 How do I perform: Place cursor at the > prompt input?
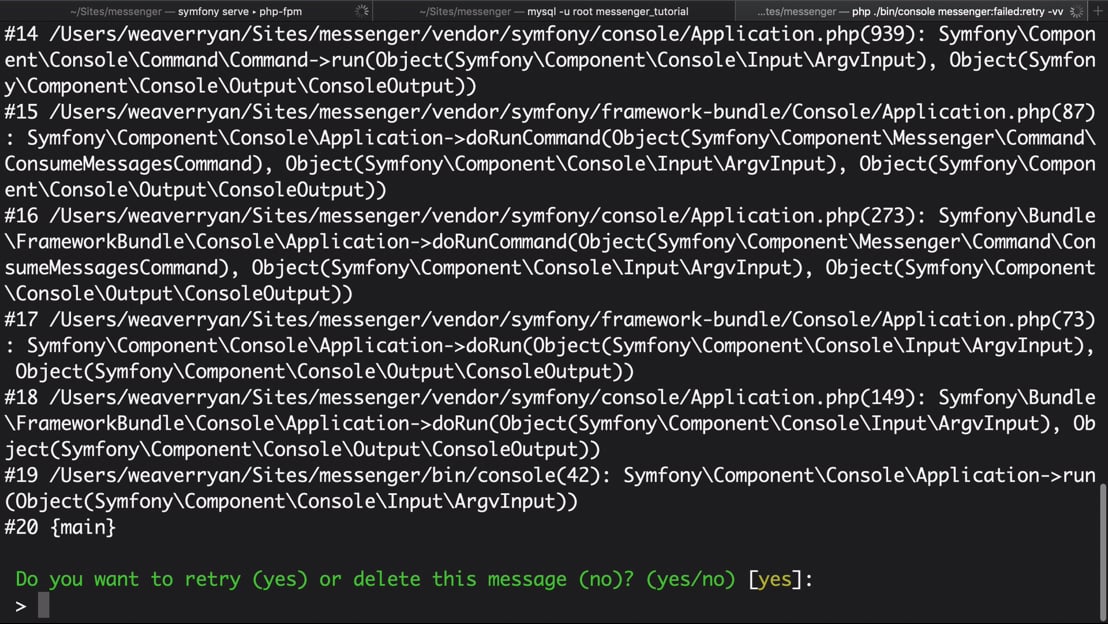[x=44, y=606]
